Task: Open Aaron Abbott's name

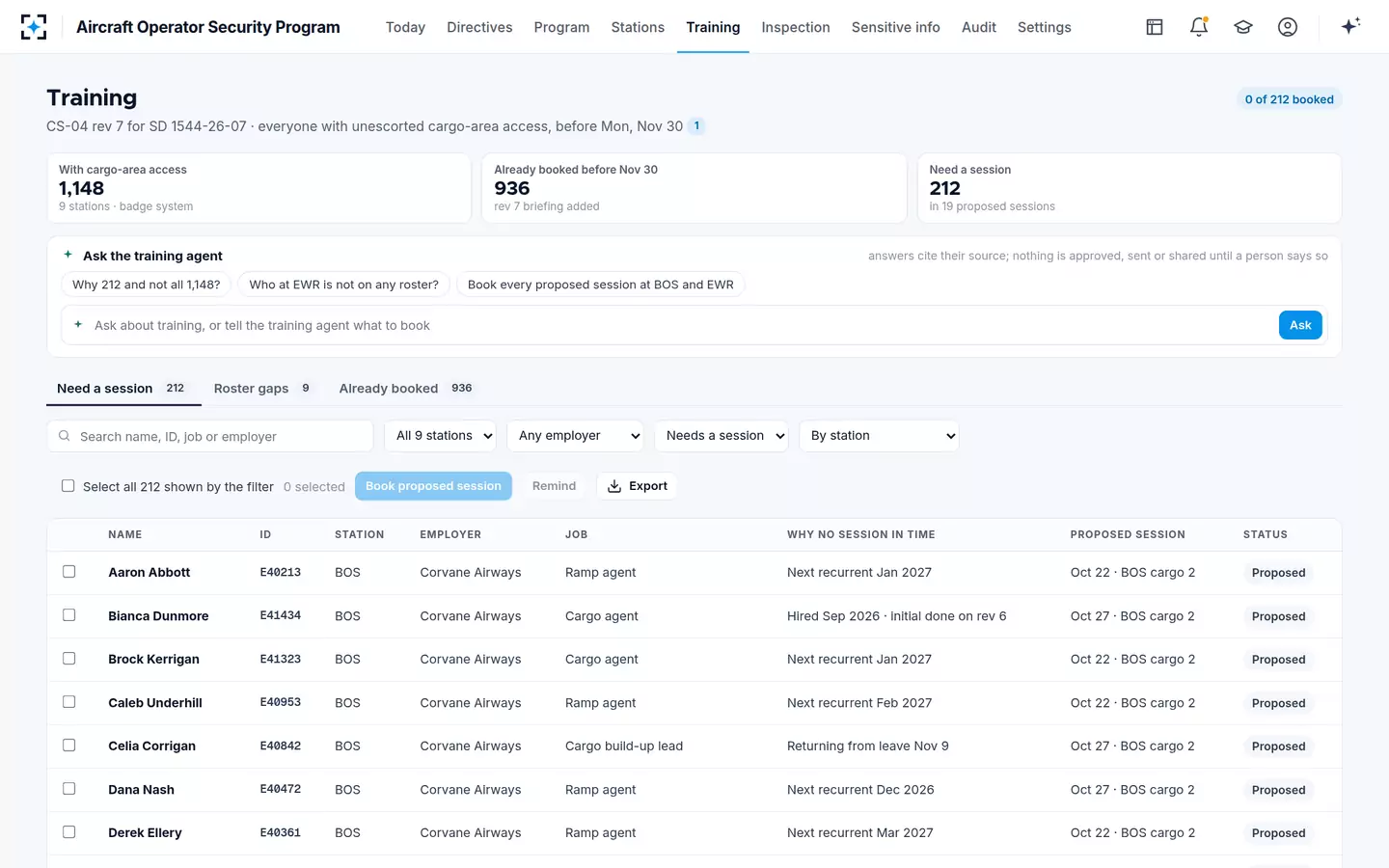Action: [x=150, y=572]
